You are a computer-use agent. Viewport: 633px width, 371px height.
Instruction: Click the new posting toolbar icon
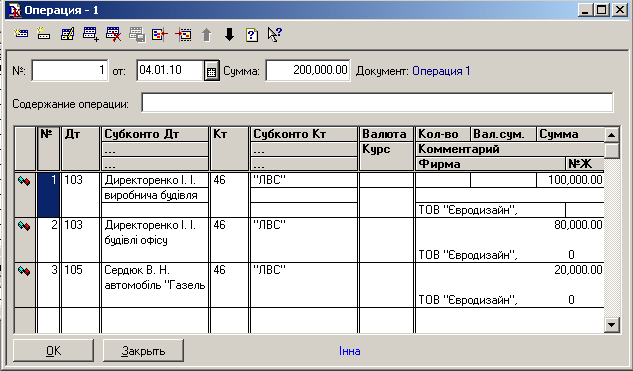[x=21, y=34]
